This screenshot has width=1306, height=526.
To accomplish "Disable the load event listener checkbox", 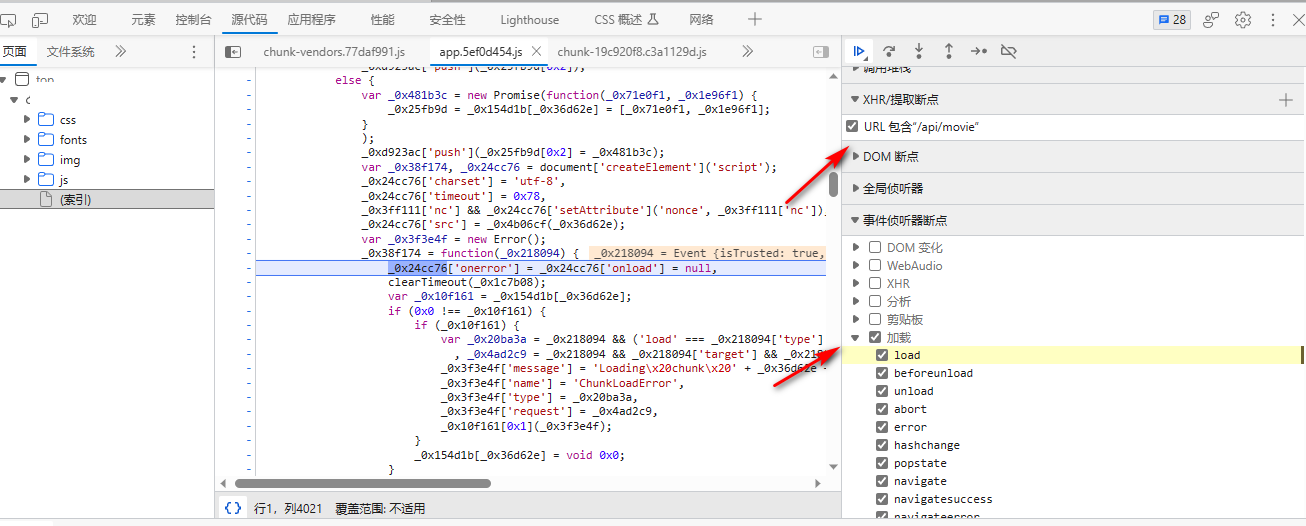I will click(882, 355).
